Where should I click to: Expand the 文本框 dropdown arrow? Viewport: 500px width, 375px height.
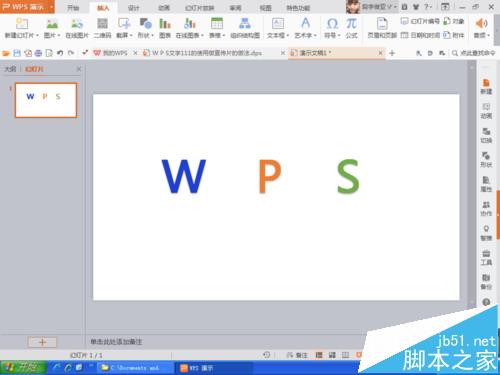point(287,35)
